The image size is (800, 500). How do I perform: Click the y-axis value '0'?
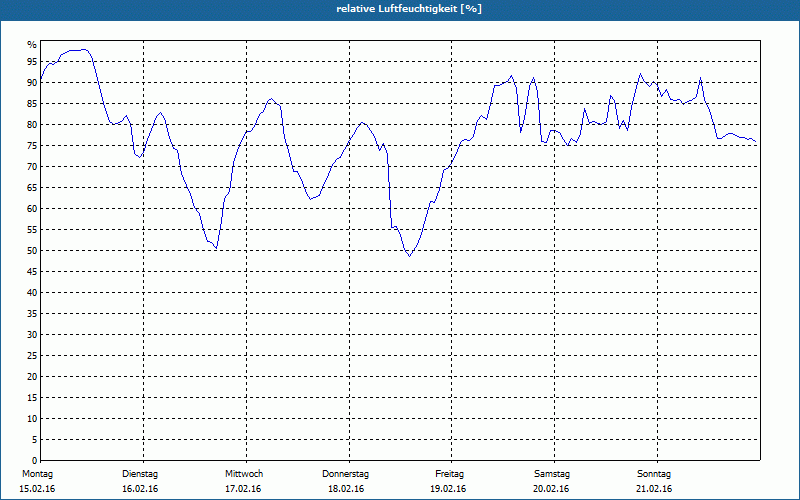pos(35,460)
